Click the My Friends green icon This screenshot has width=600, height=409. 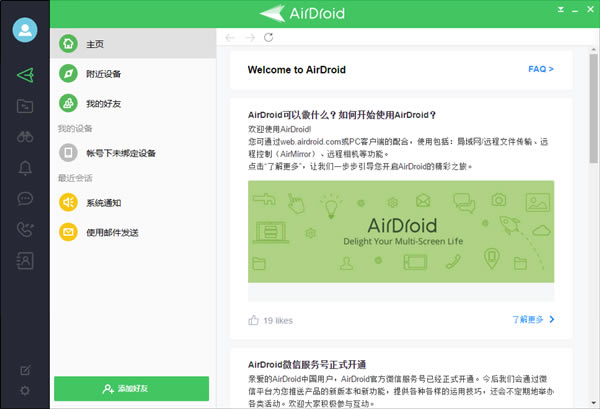[x=68, y=103]
